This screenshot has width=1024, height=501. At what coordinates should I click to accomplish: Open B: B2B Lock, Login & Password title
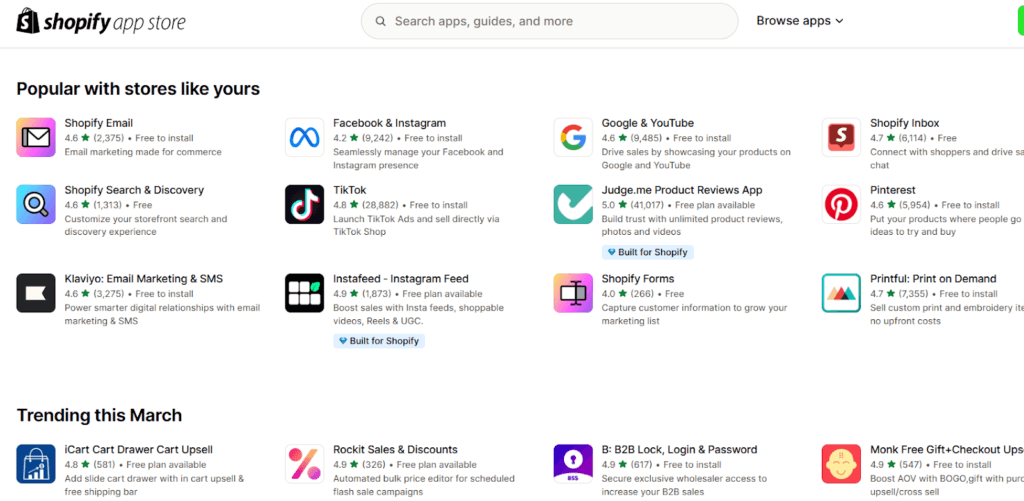[x=679, y=449]
